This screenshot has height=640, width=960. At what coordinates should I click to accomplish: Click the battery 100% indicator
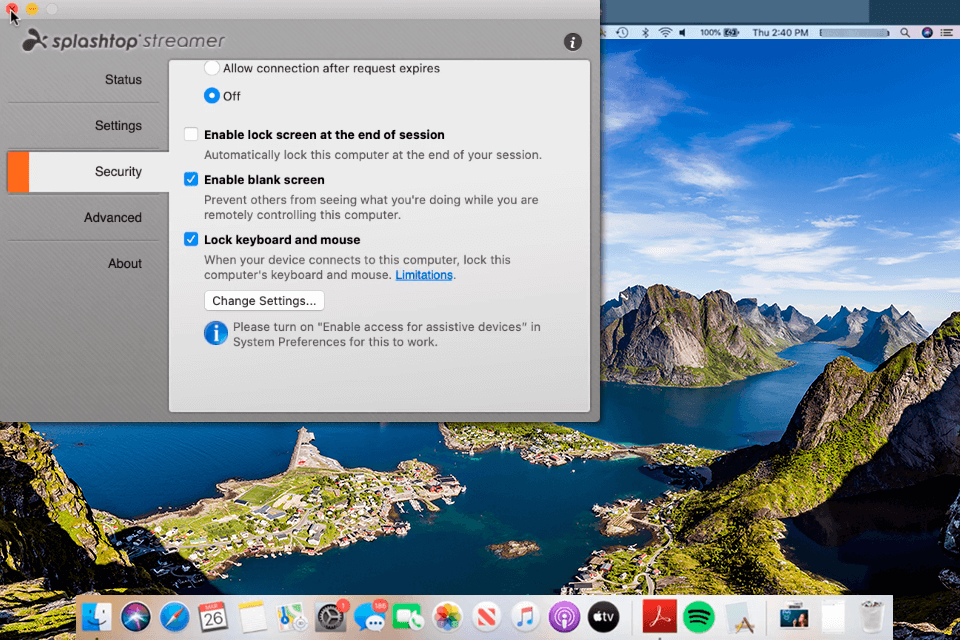pos(719,32)
